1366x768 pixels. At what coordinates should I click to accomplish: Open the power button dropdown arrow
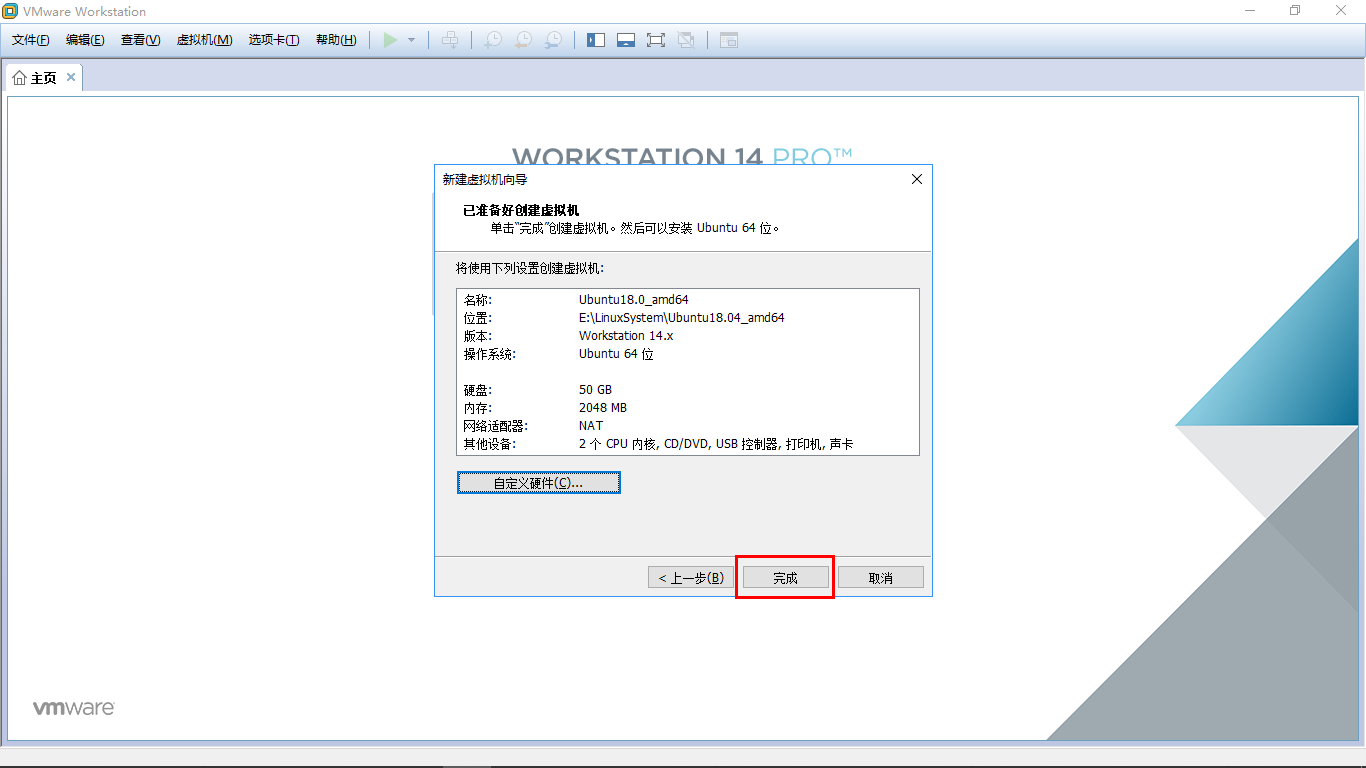pos(409,40)
